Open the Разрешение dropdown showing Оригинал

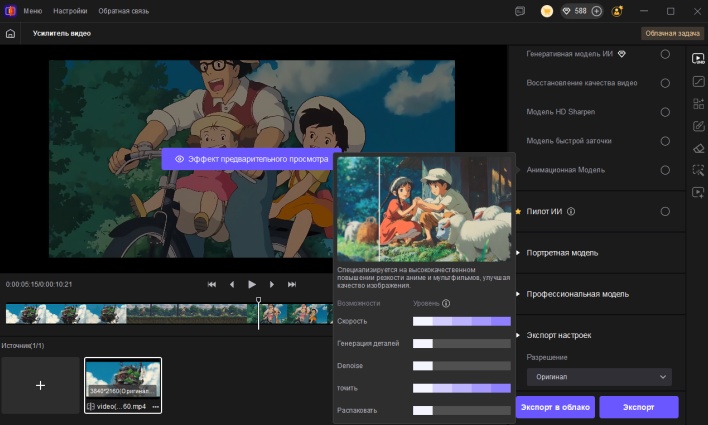(x=598, y=377)
